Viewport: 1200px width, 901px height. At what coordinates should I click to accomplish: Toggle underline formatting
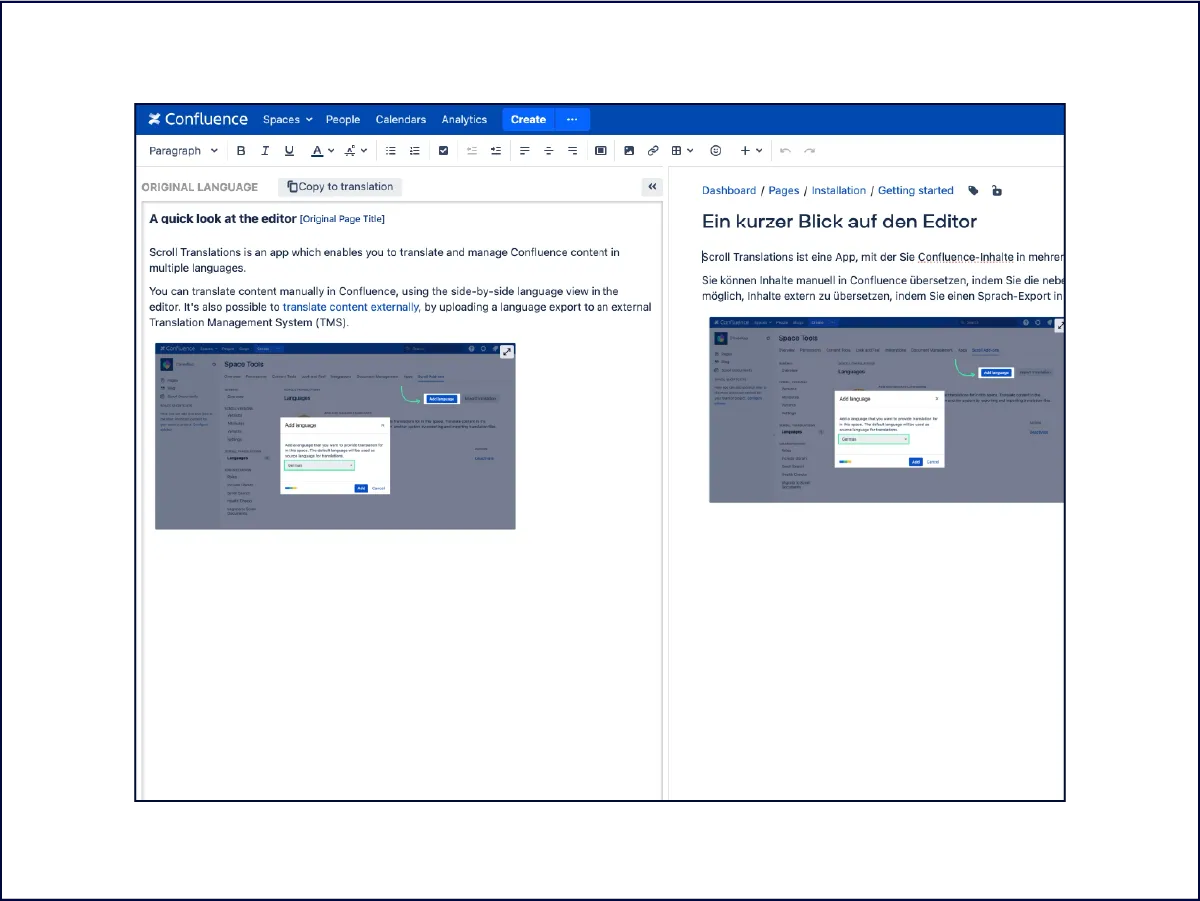289,151
